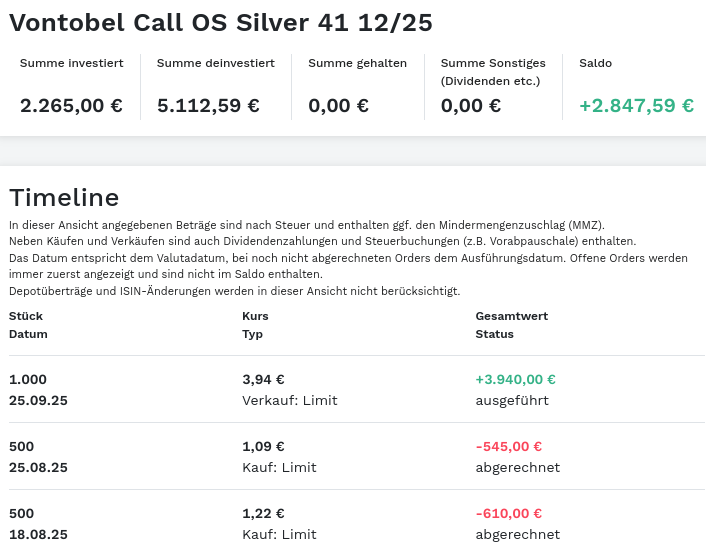The image size is (706, 548).
Task: Click the -610,00 € amount
Action: 508,513
